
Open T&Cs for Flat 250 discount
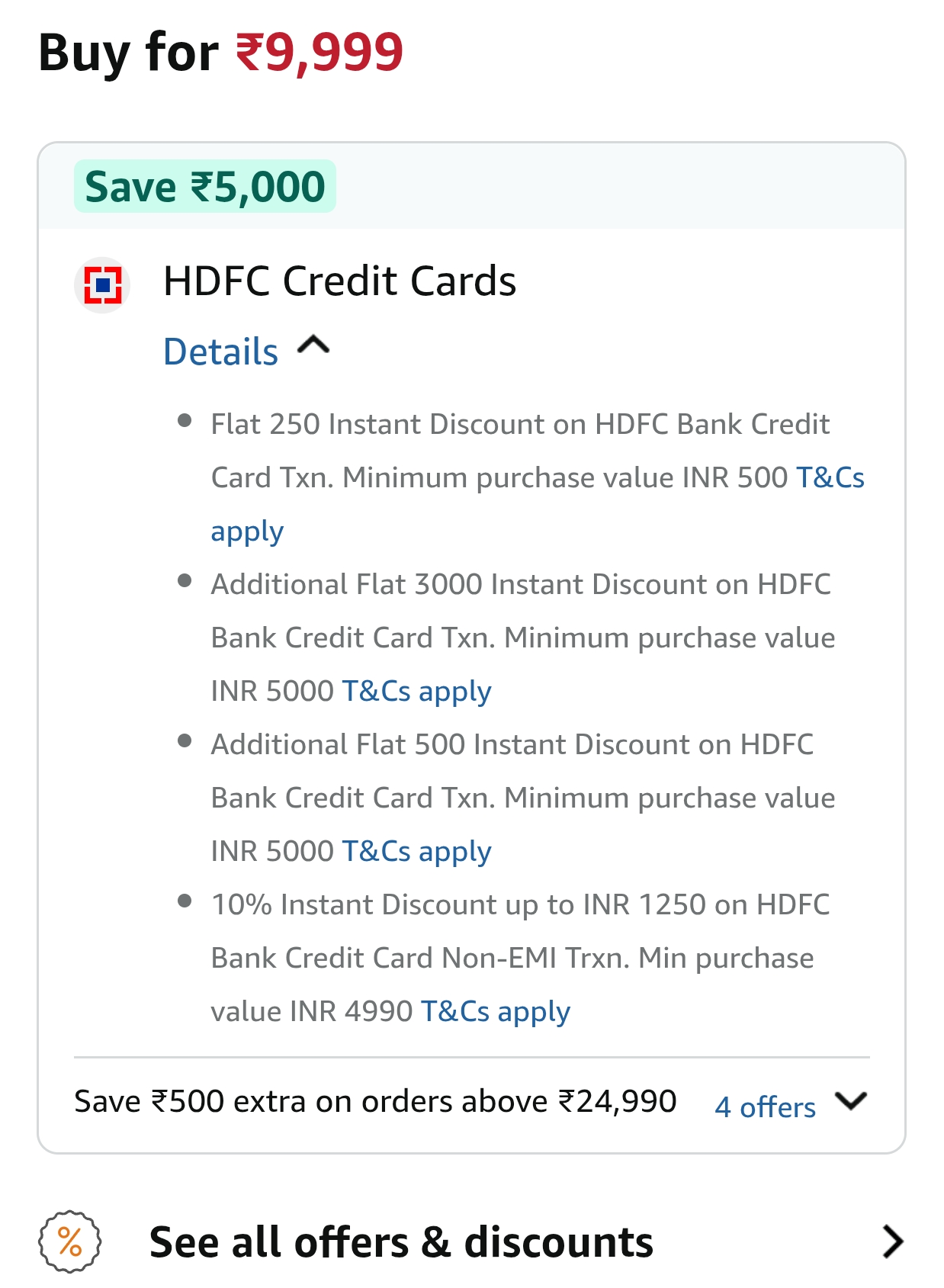point(830,478)
